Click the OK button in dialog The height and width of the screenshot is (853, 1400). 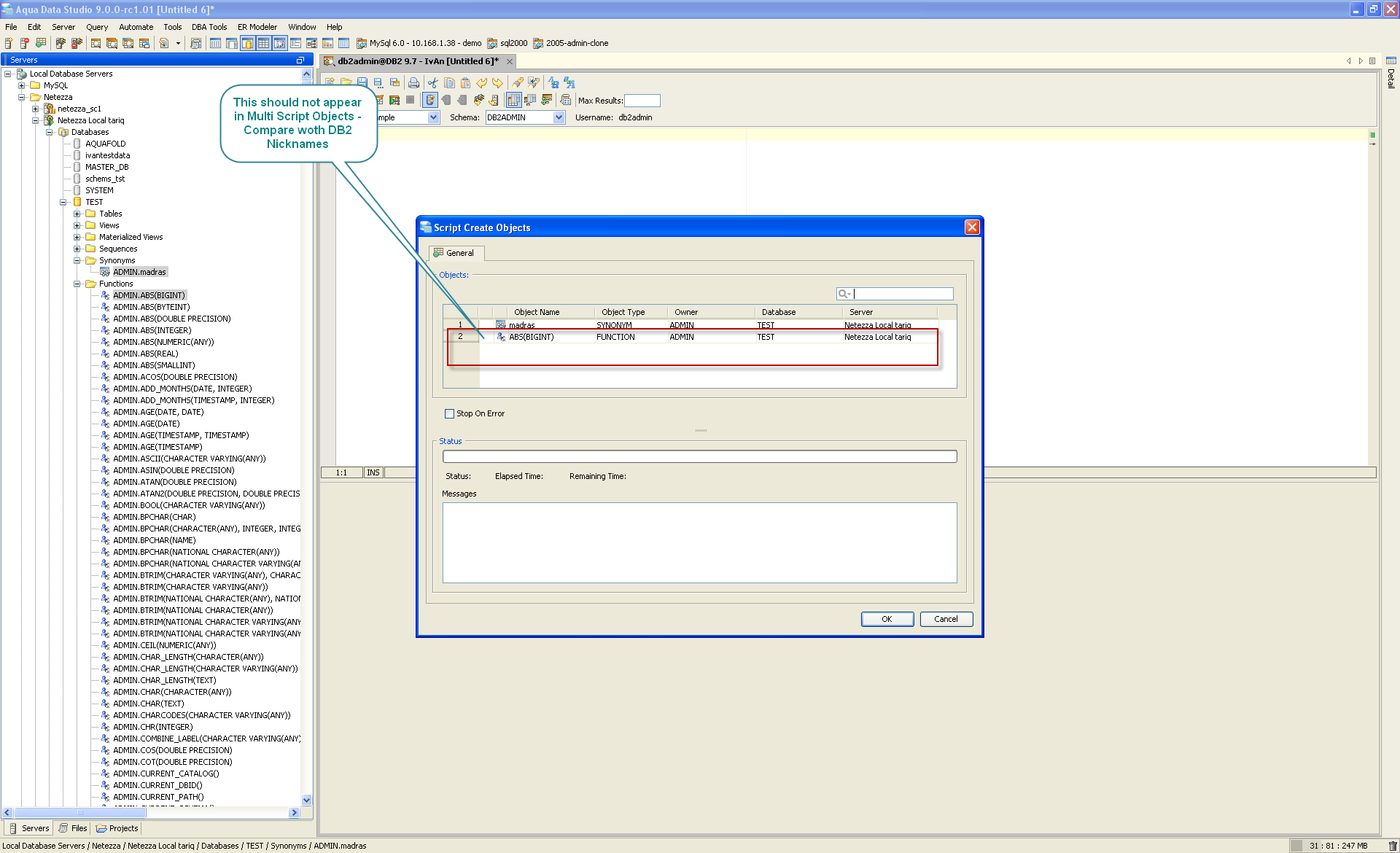point(887,619)
